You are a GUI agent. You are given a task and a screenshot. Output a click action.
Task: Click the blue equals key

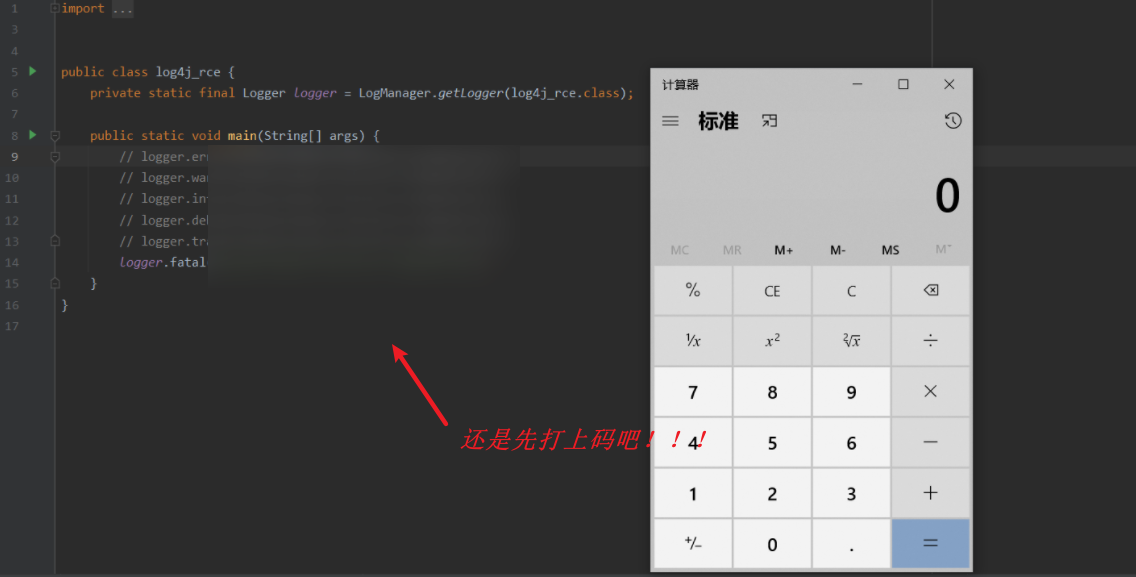click(931, 543)
